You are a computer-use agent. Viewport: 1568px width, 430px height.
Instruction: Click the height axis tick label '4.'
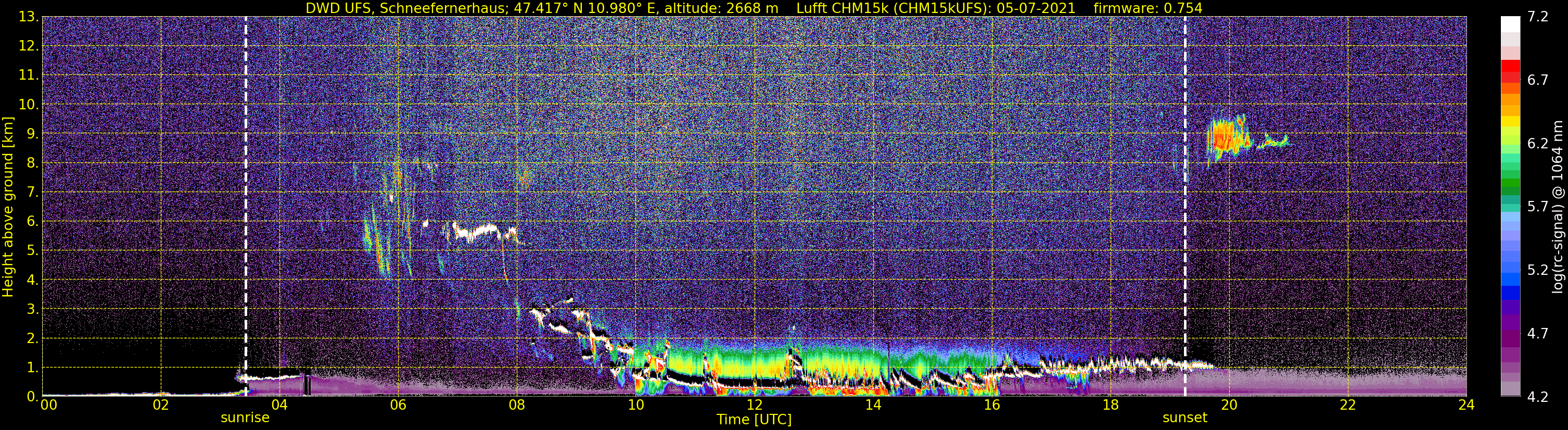pyautogui.click(x=32, y=280)
